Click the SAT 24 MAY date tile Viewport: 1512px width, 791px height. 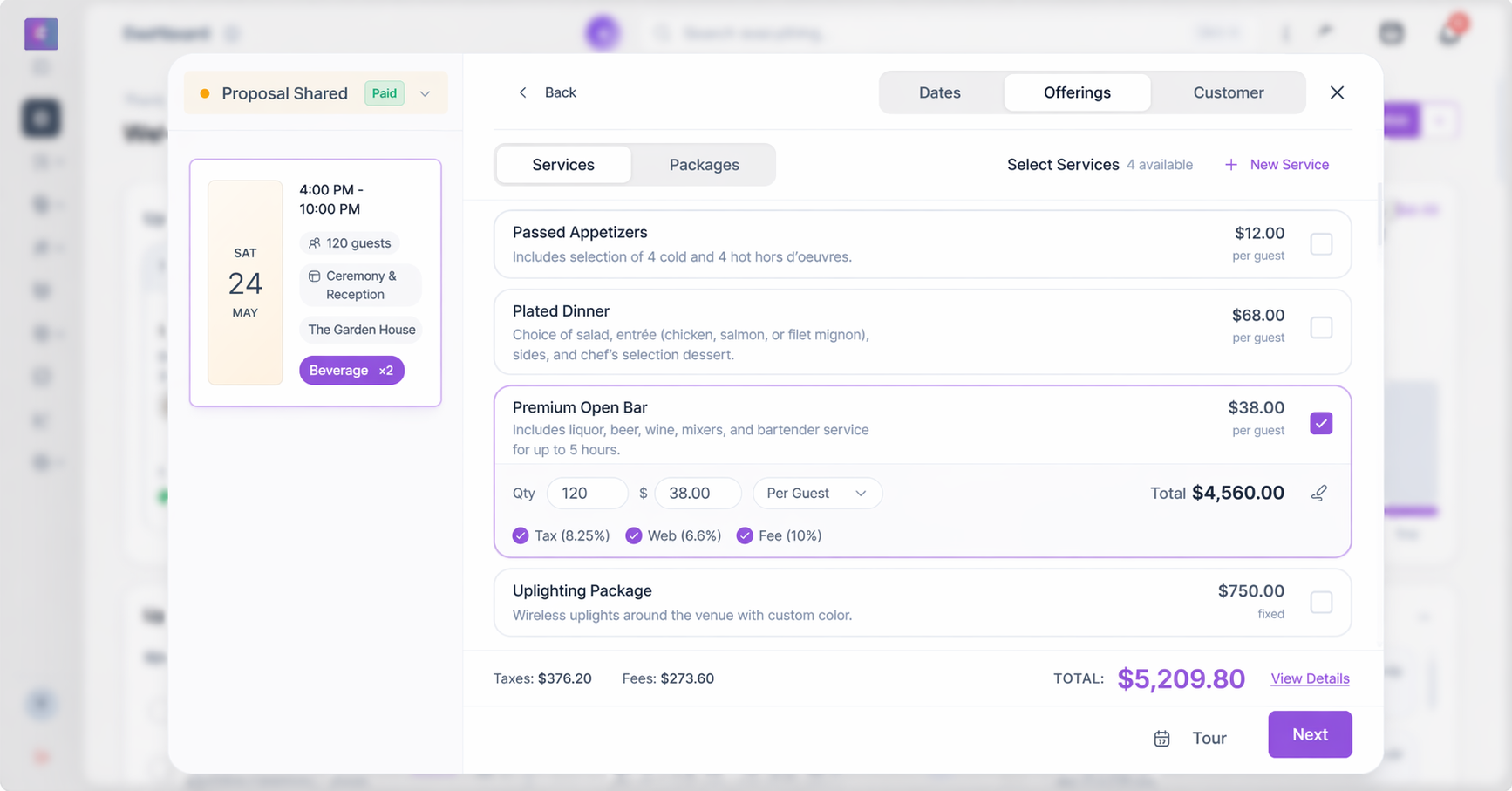click(x=245, y=283)
